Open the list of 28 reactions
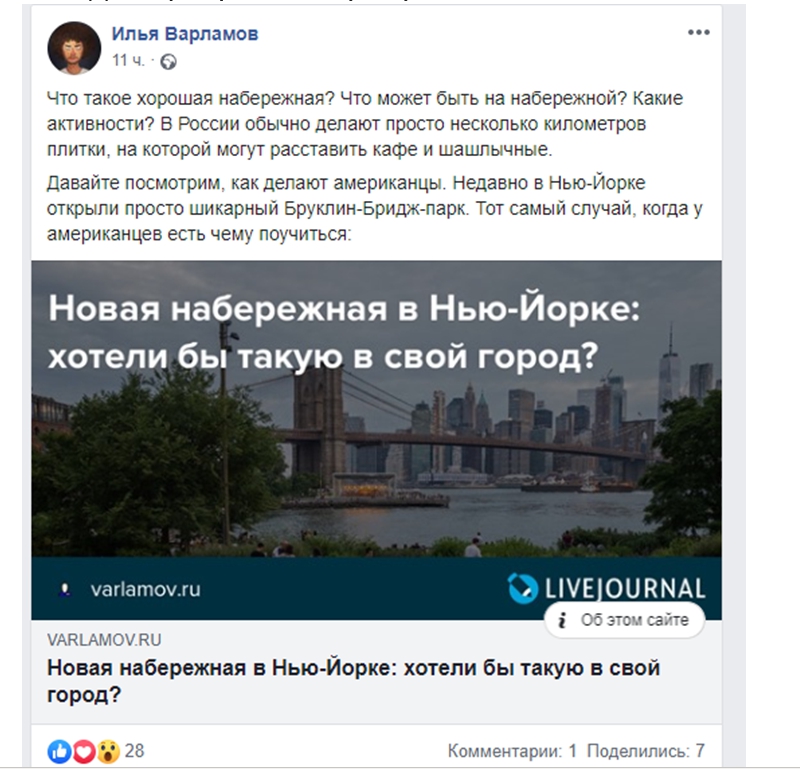 [x=135, y=751]
